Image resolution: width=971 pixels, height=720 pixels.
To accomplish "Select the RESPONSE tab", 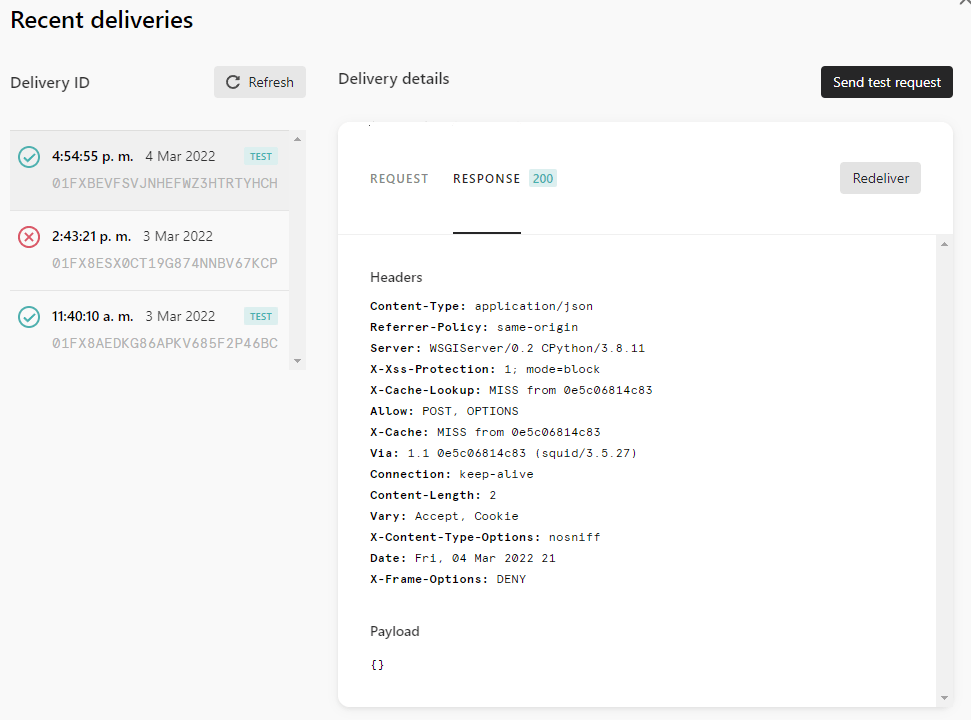I will pos(487,179).
